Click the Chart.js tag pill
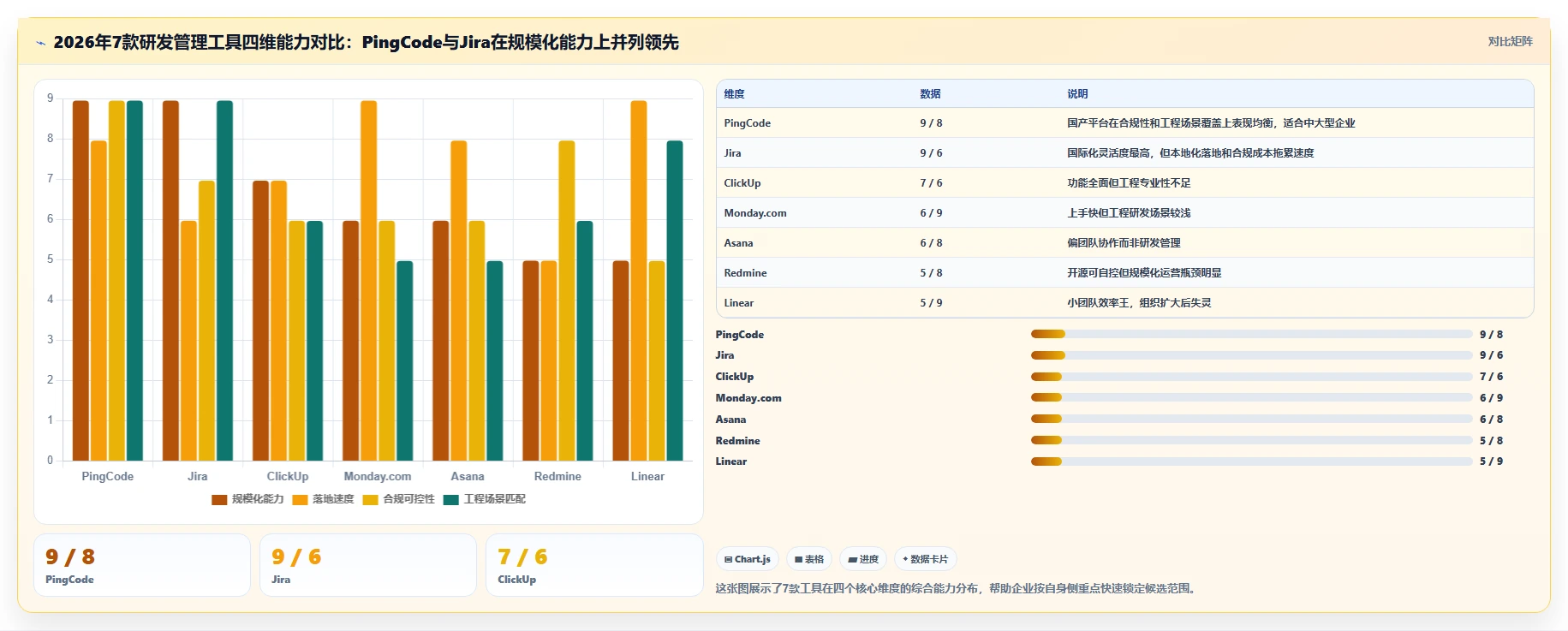This screenshot has width=1568, height=631. [747, 559]
